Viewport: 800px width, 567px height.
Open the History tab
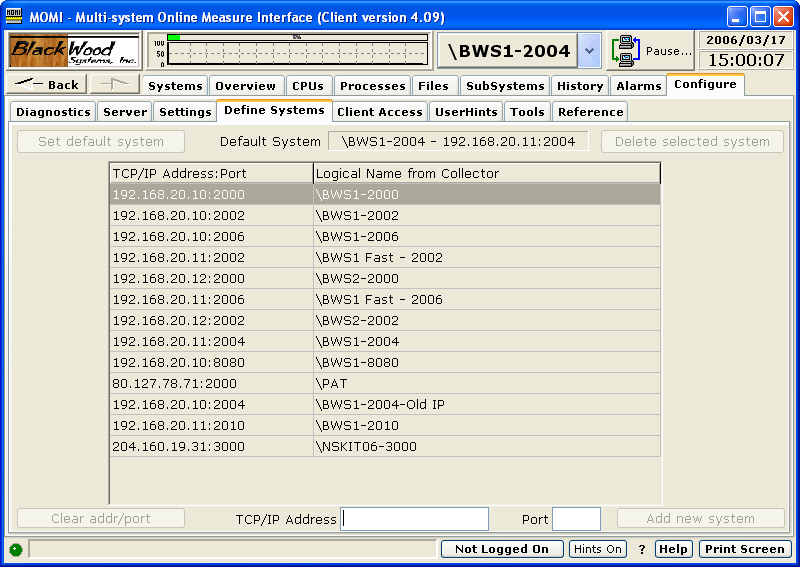coord(580,86)
